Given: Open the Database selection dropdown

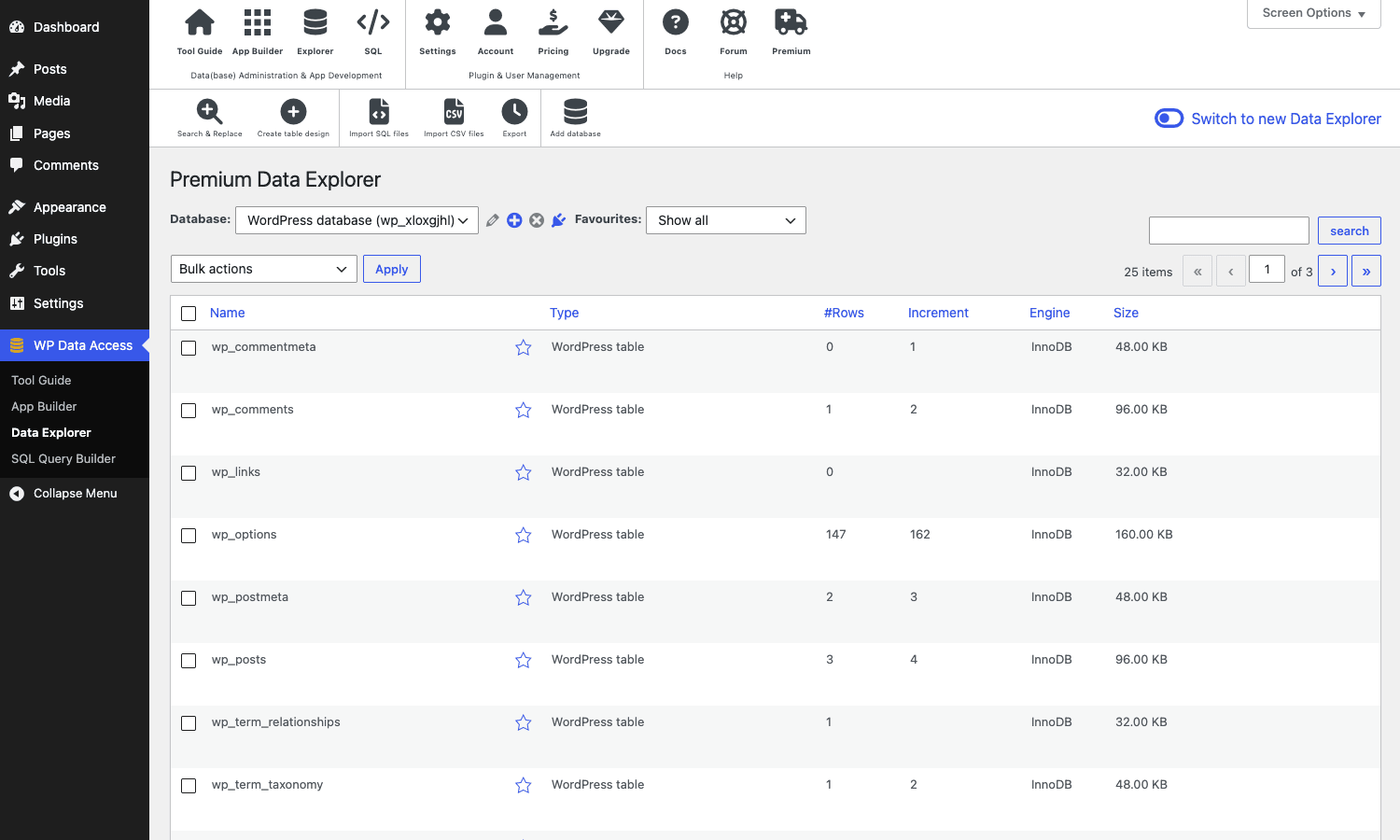Looking at the screenshot, I should 357,220.
